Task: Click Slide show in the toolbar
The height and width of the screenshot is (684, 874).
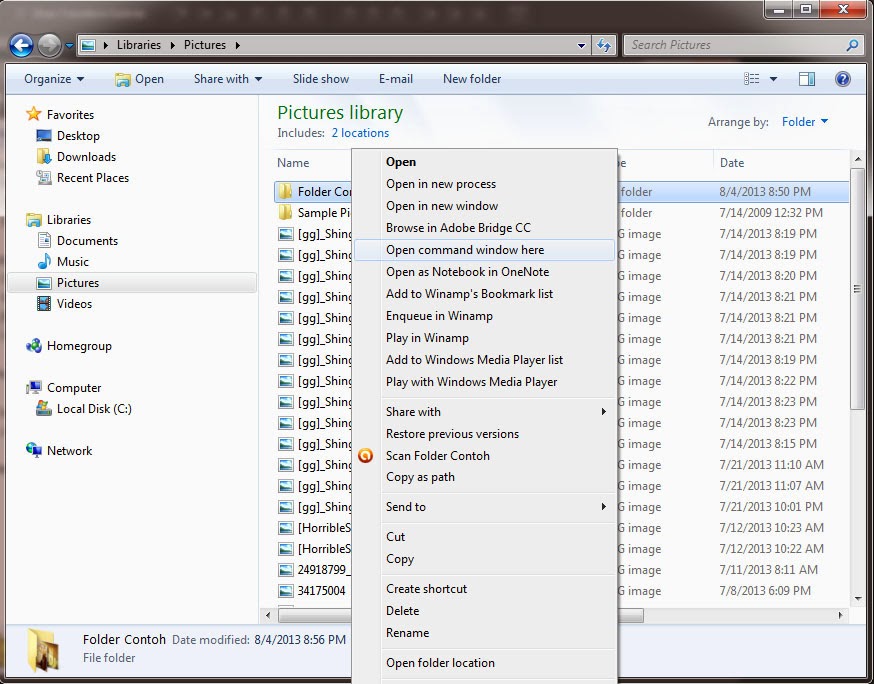Action: tap(321, 79)
